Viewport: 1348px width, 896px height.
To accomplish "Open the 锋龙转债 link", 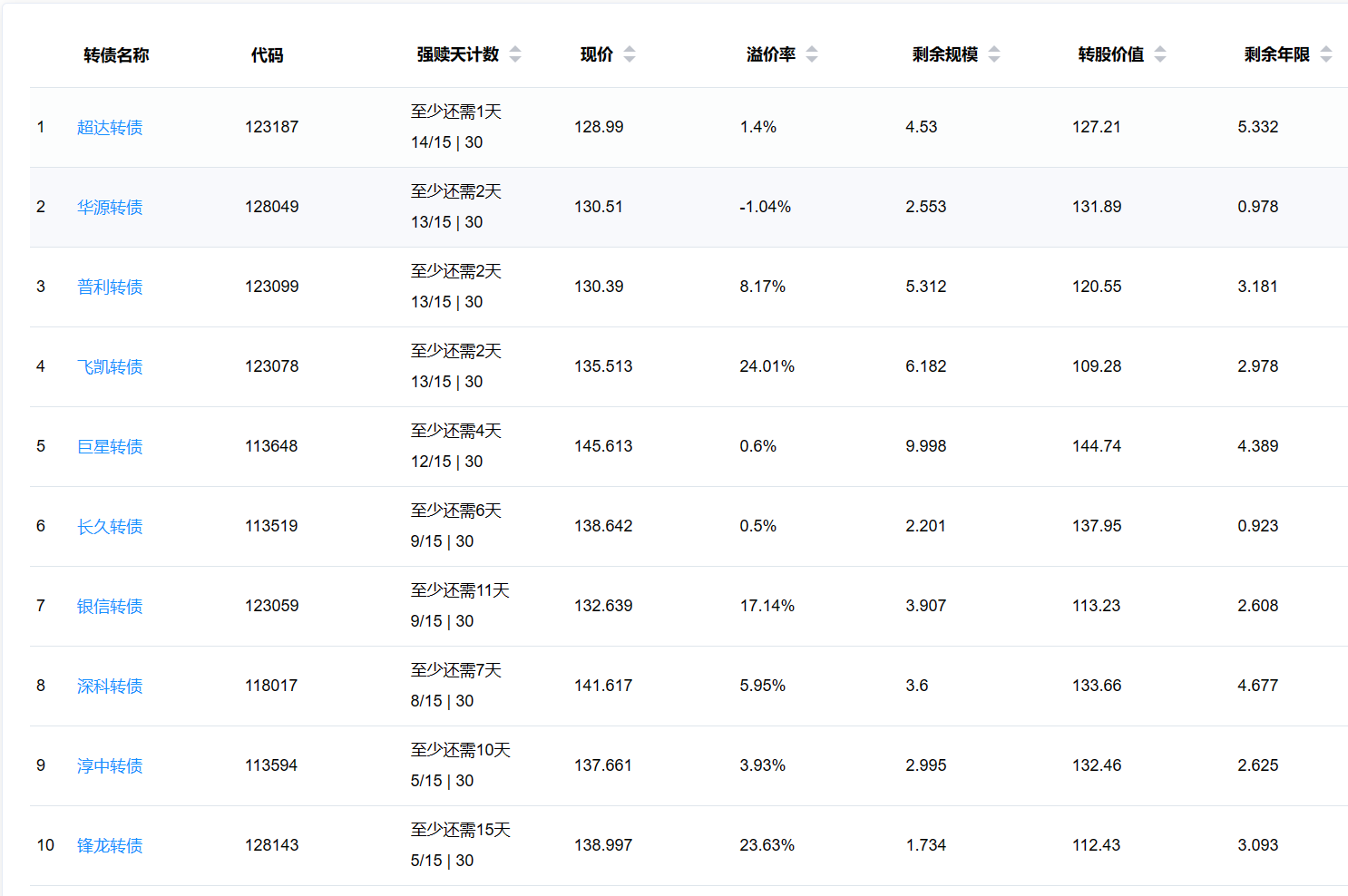I will click(x=110, y=846).
